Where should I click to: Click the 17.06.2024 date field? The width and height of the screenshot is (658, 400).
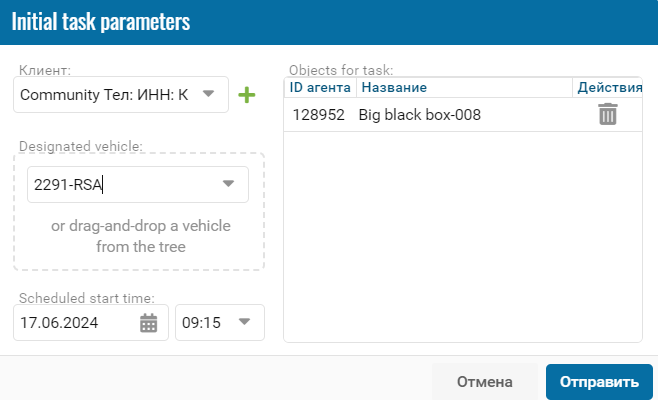tap(91, 322)
